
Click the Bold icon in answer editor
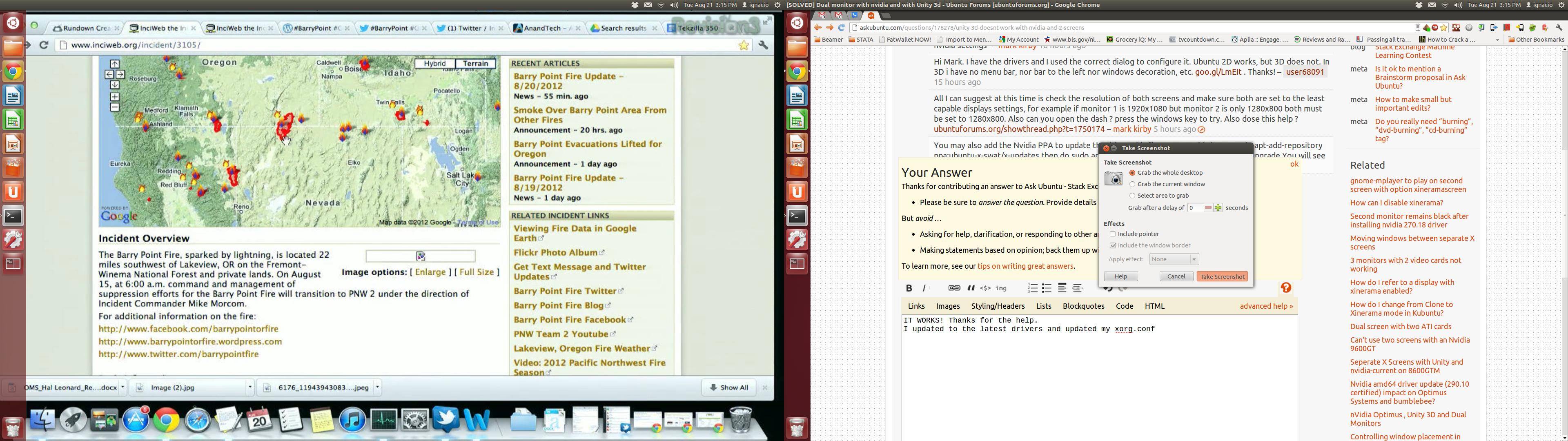pyautogui.click(x=909, y=288)
